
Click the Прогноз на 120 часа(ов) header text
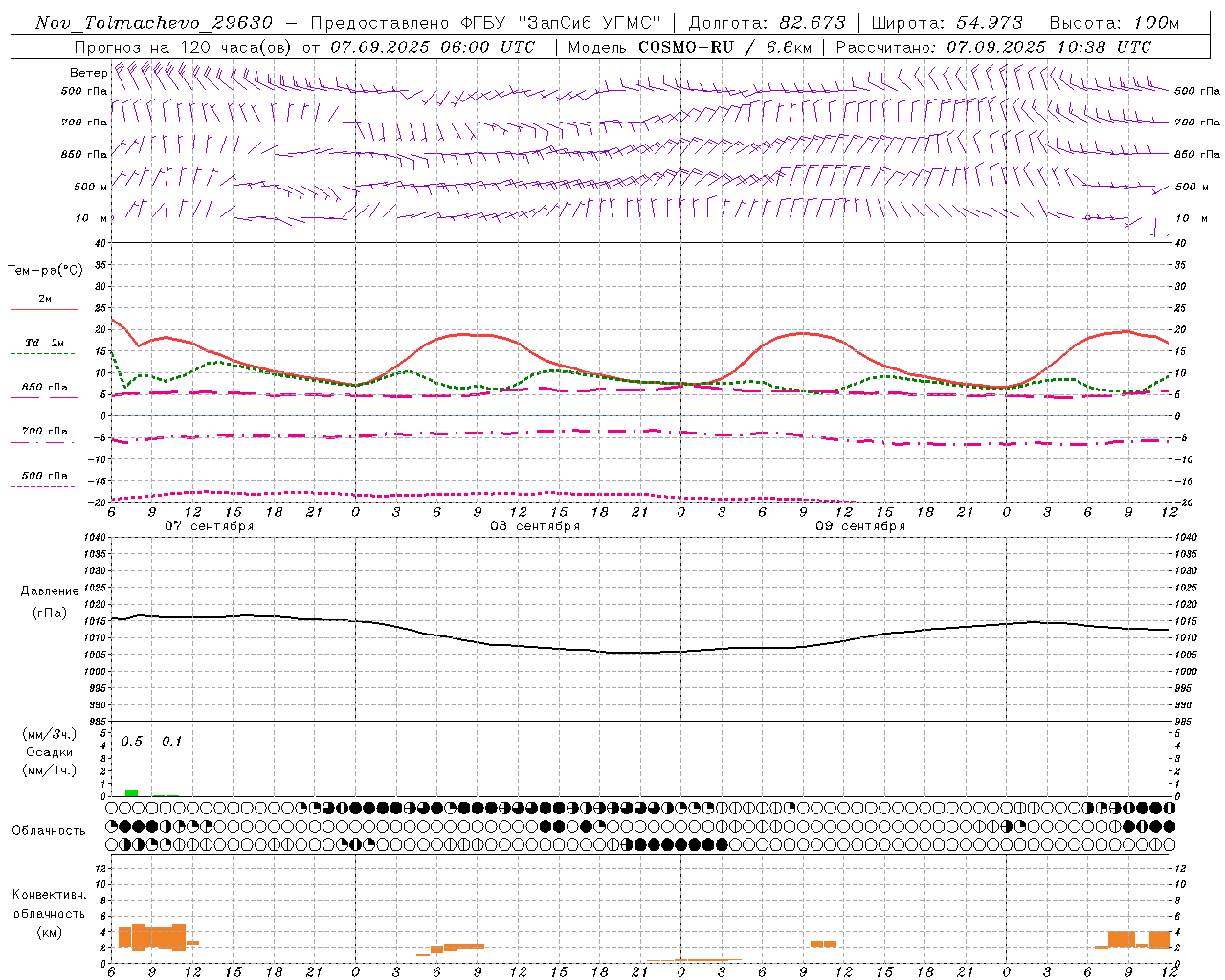point(185,47)
